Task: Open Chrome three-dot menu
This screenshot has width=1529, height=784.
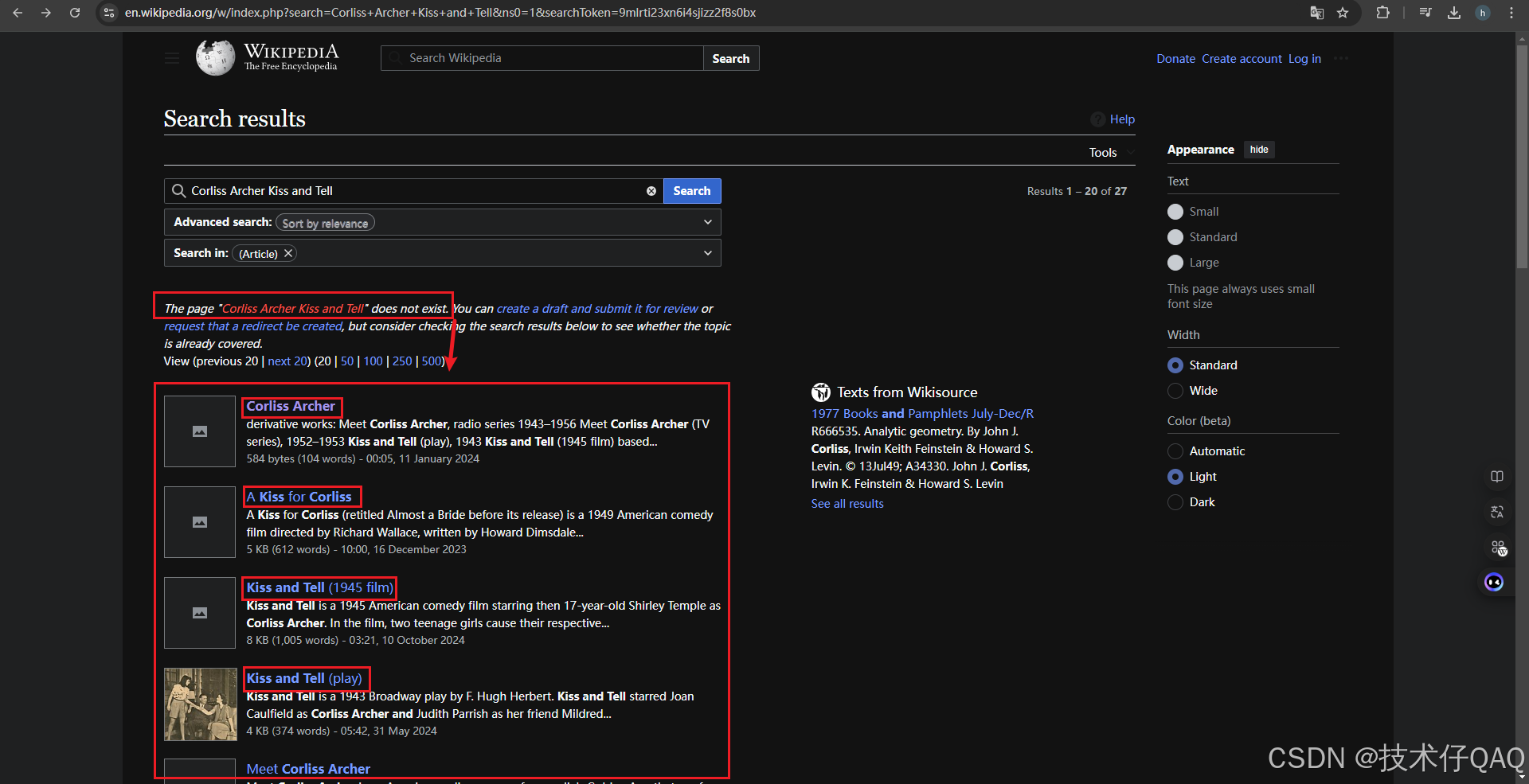Action: click(1511, 13)
